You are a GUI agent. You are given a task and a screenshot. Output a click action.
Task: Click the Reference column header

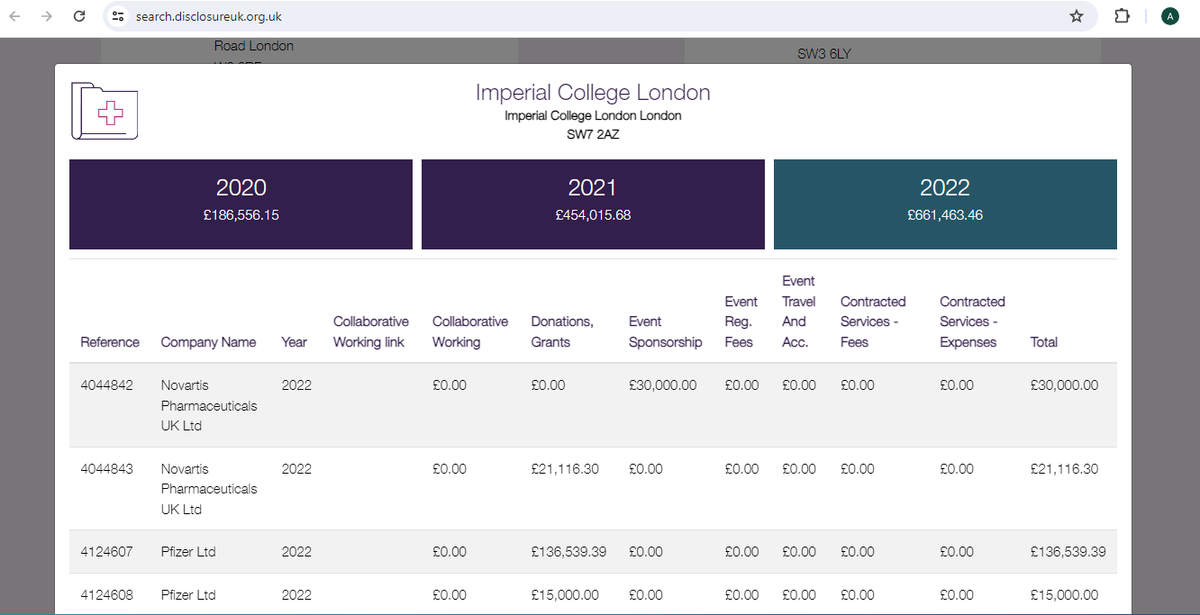point(110,342)
